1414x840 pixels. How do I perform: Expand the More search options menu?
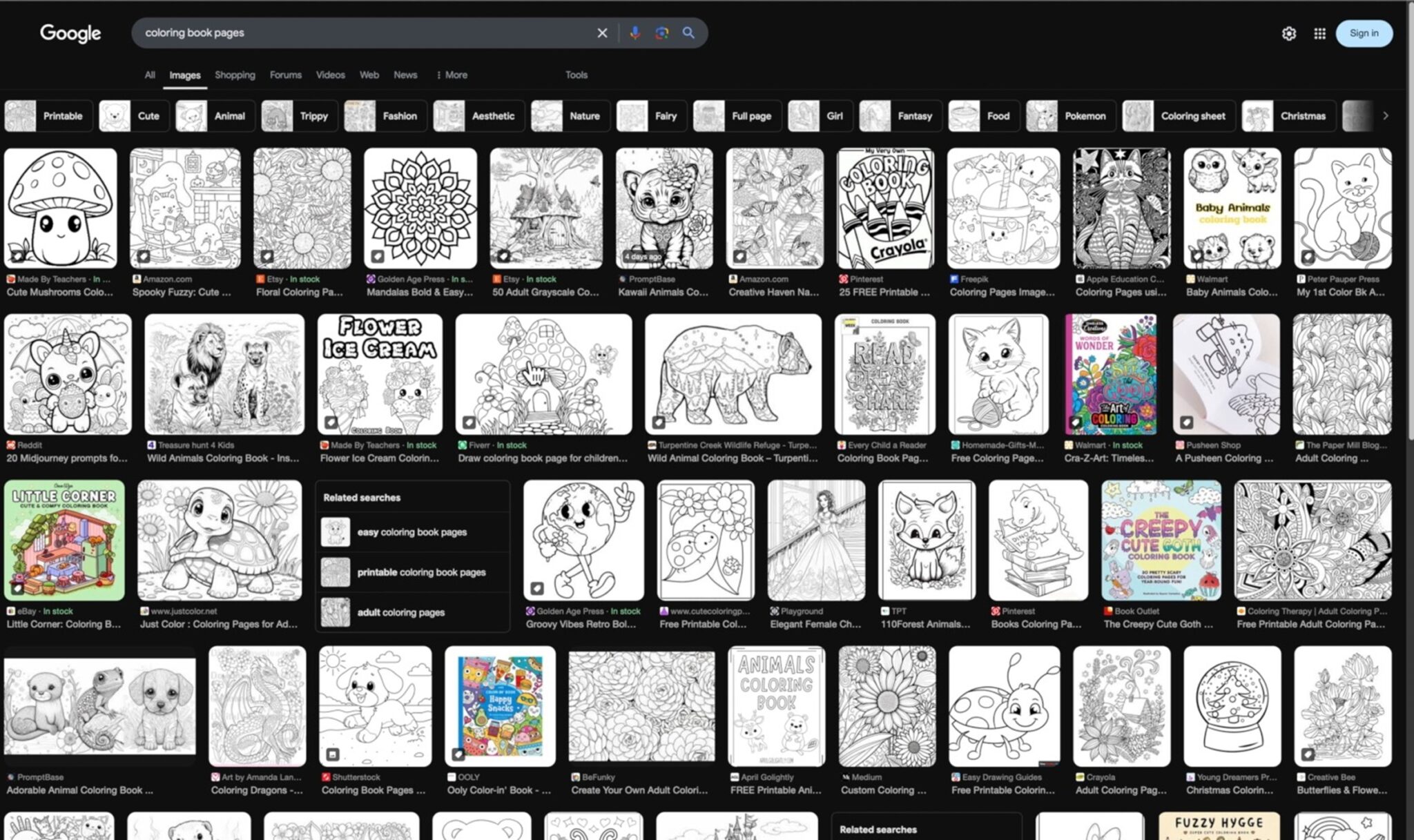(x=452, y=75)
